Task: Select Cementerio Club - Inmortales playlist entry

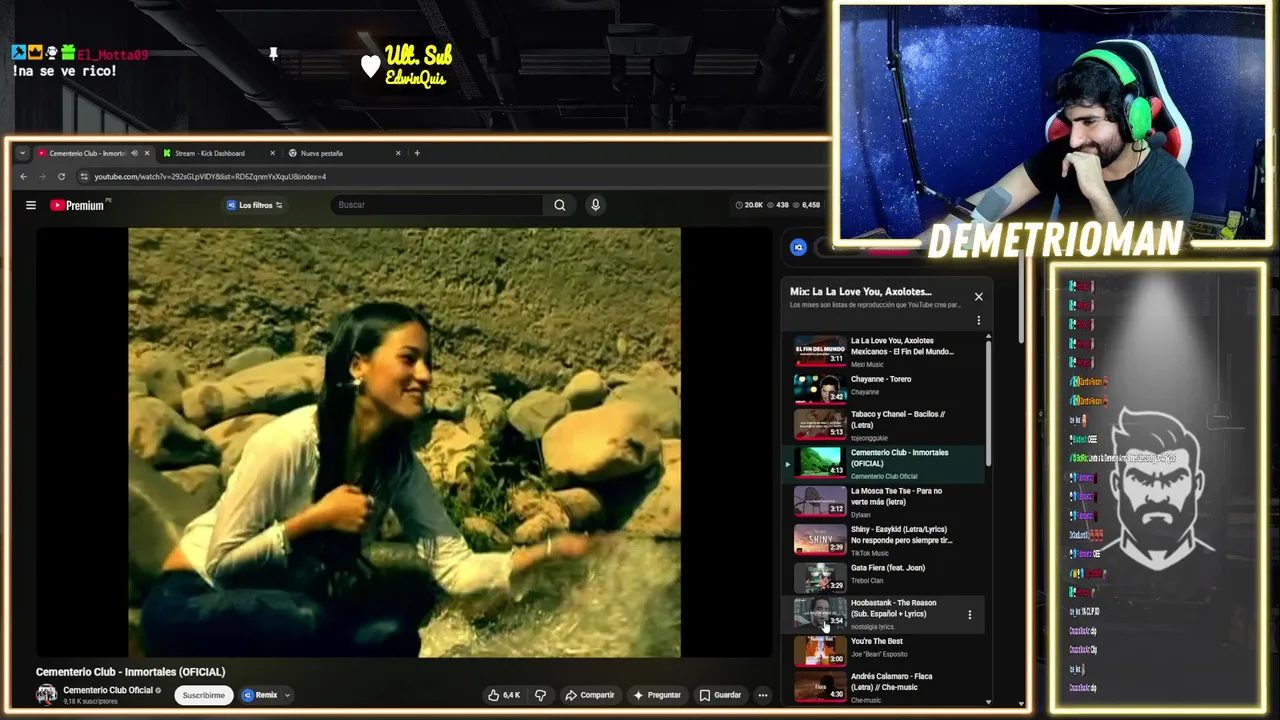Action: coord(884,464)
